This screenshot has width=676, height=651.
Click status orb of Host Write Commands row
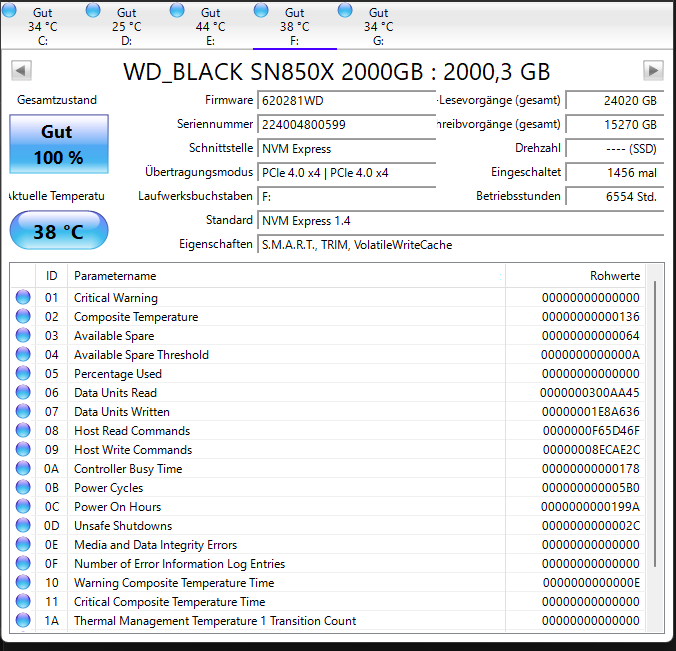(23, 449)
